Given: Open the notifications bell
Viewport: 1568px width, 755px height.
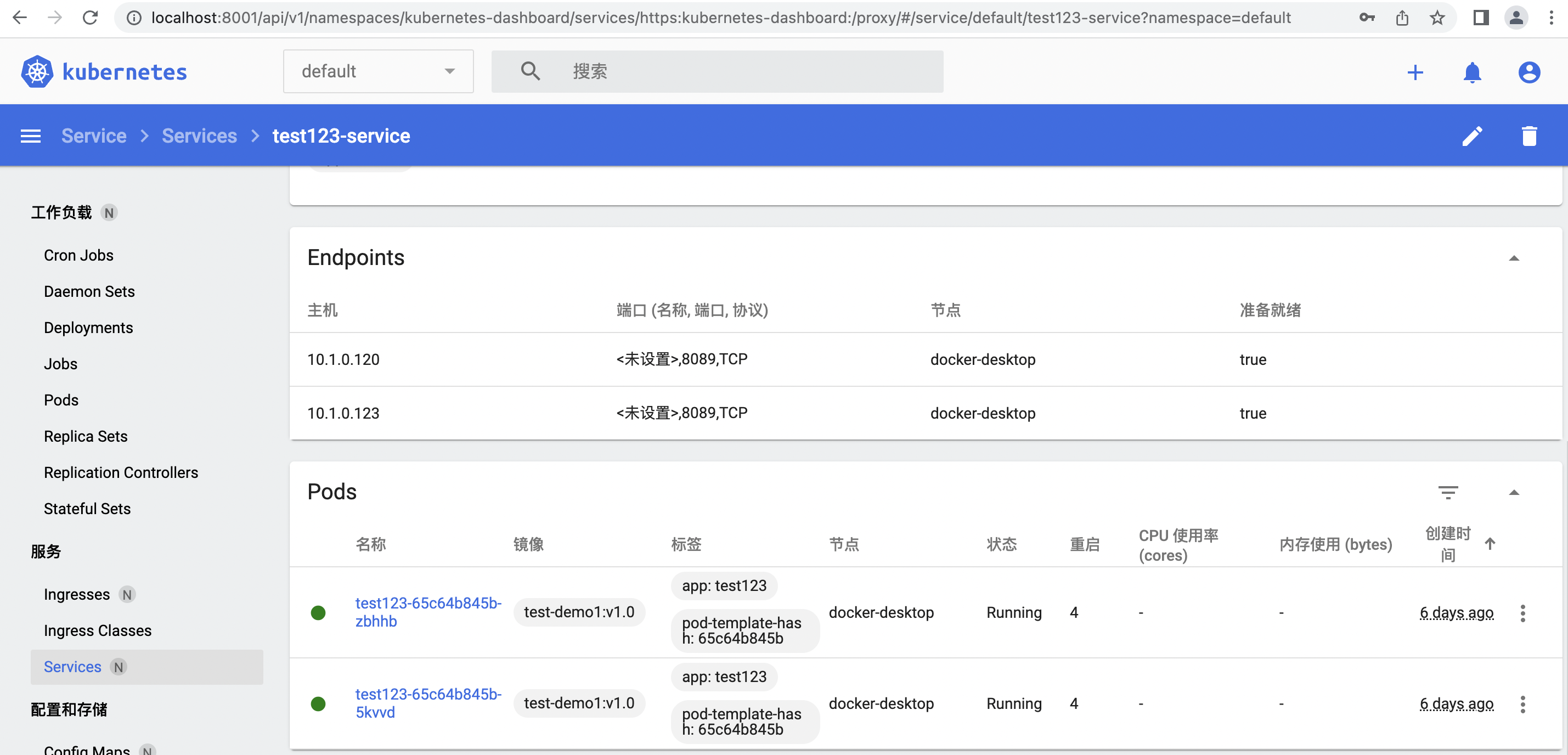Looking at the screenshot, I should click(1472, 72).
